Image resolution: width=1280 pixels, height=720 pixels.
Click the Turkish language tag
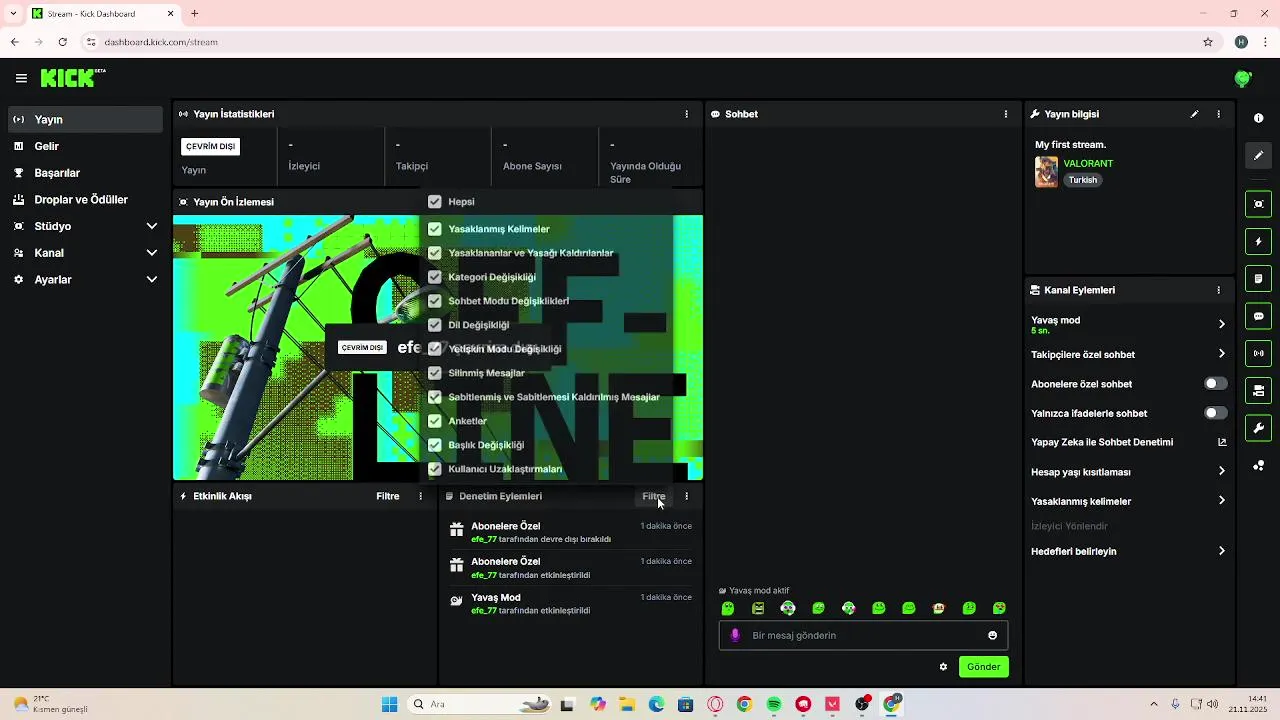click(x=1082, y=180)
